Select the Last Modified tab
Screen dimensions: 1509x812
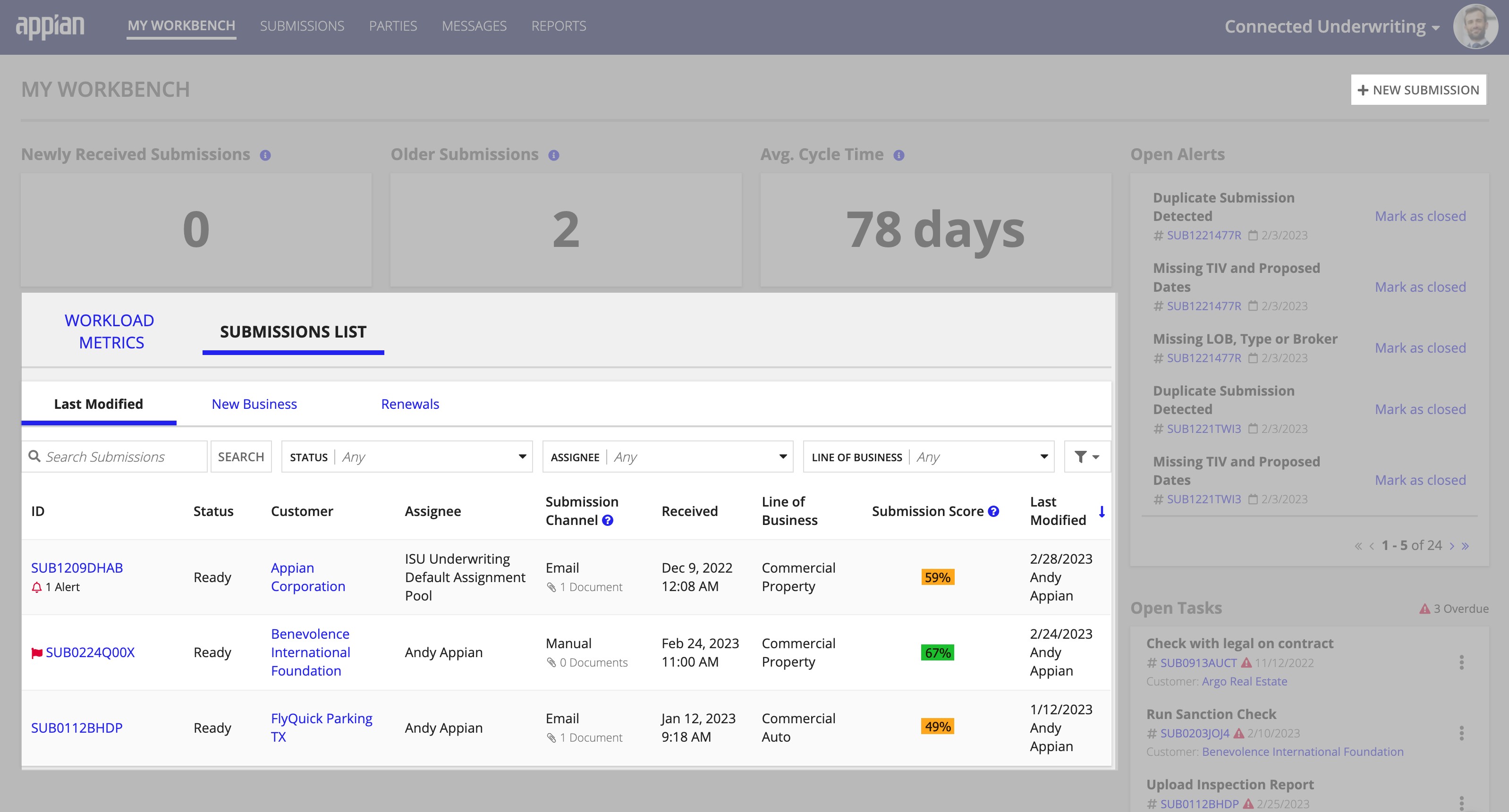point(98,404)
